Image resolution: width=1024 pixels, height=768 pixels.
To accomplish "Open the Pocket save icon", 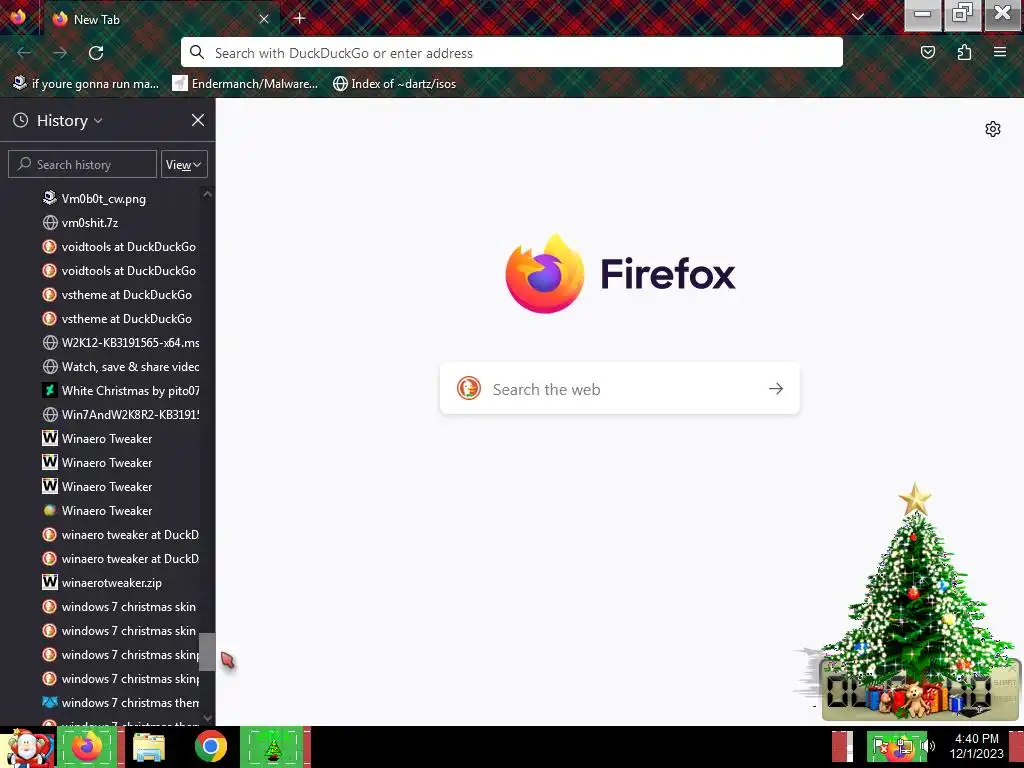I will pyautogui.click(x=927, y=52).
